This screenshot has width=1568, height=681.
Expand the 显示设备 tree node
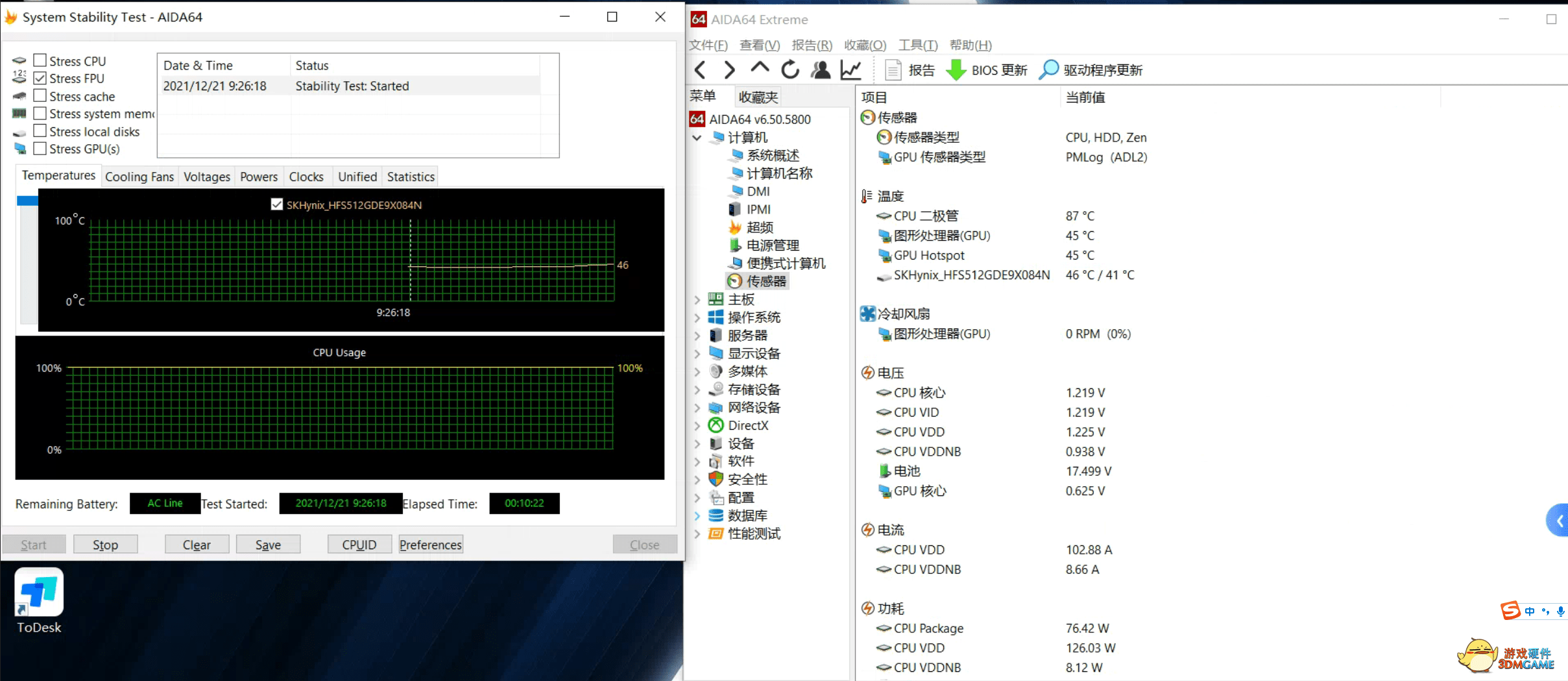[x=697, y=354]
